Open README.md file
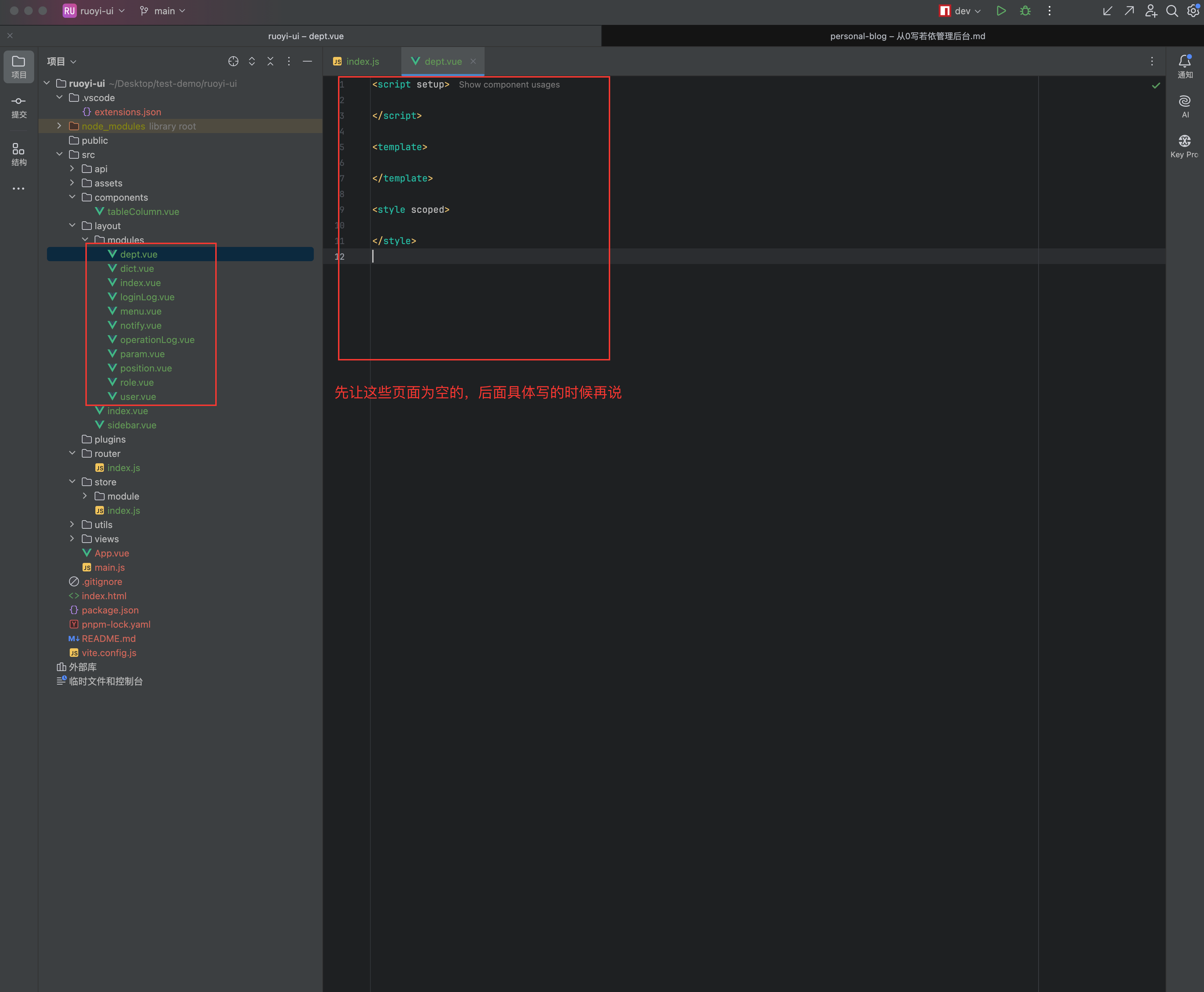The image size is (1204, 992). [109, 638]
